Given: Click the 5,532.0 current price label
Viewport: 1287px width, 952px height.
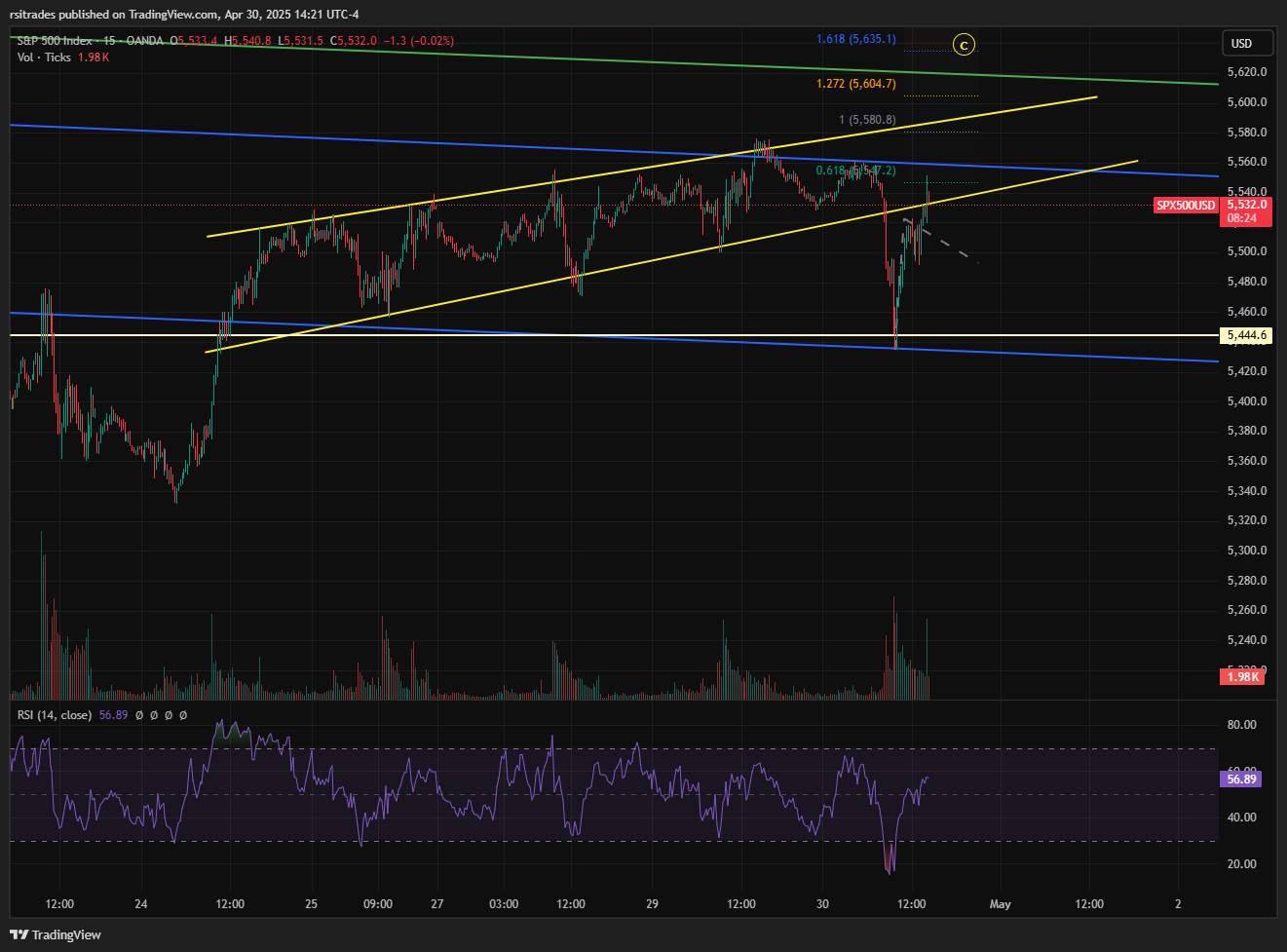Looking at the screenshot, I should point(1247,205).
